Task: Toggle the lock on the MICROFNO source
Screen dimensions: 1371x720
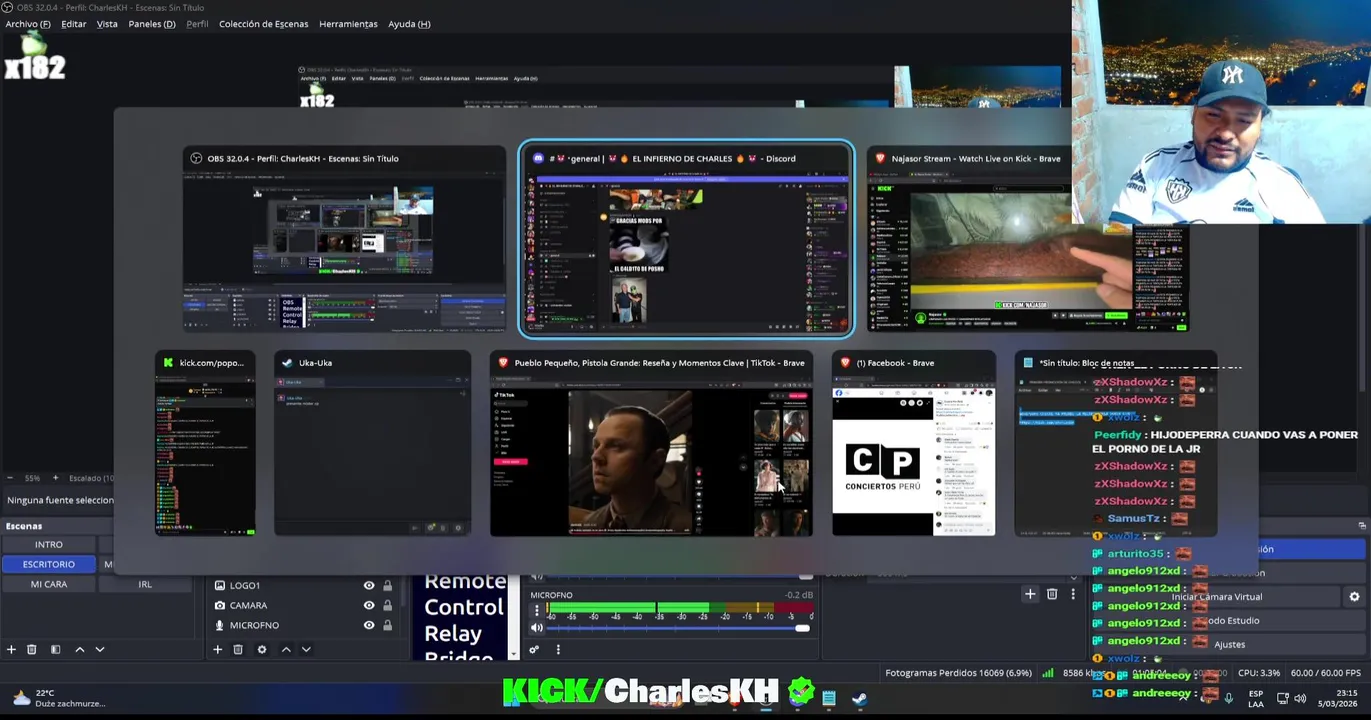Action: 387,625
